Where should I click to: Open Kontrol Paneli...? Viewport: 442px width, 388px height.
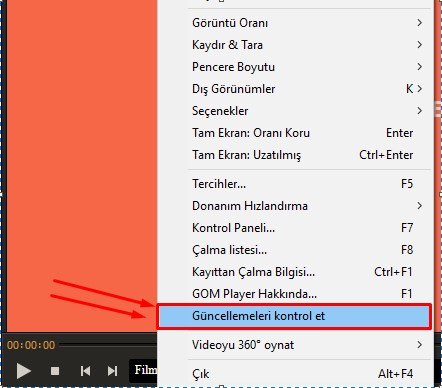pos(295,228)
